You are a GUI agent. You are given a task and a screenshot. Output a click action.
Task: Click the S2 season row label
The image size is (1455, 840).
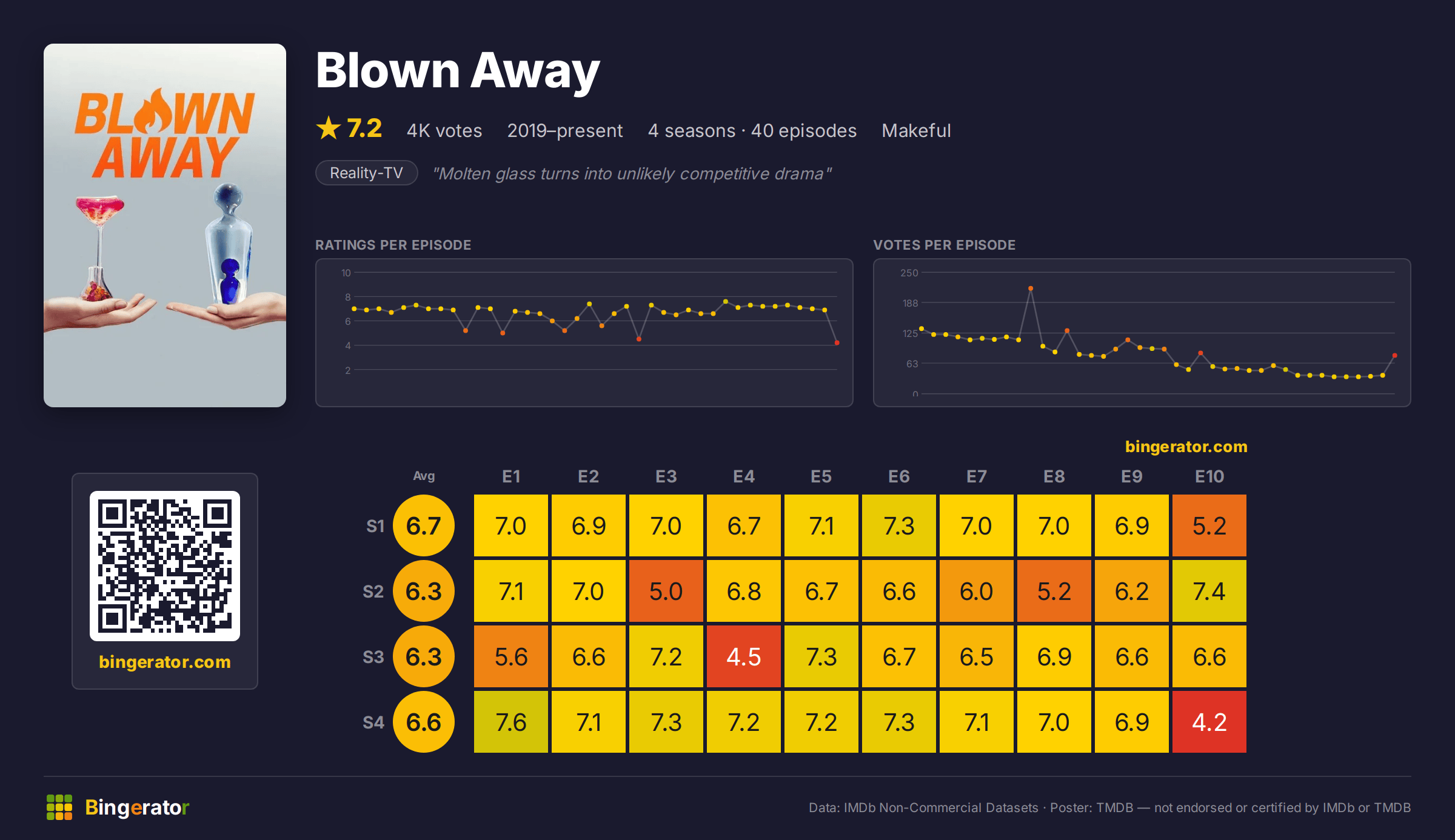pyautogui.click(x=373, y=592)
